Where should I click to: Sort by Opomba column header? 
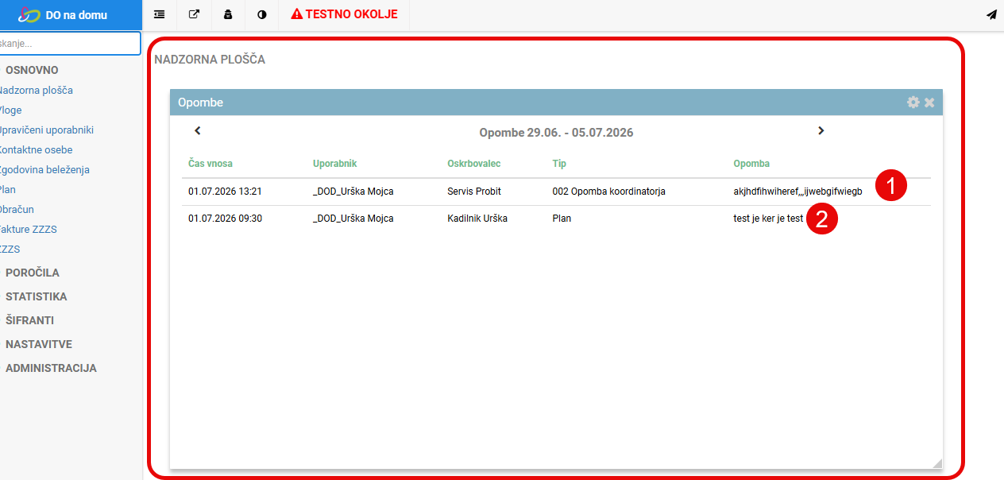(752, 163)
